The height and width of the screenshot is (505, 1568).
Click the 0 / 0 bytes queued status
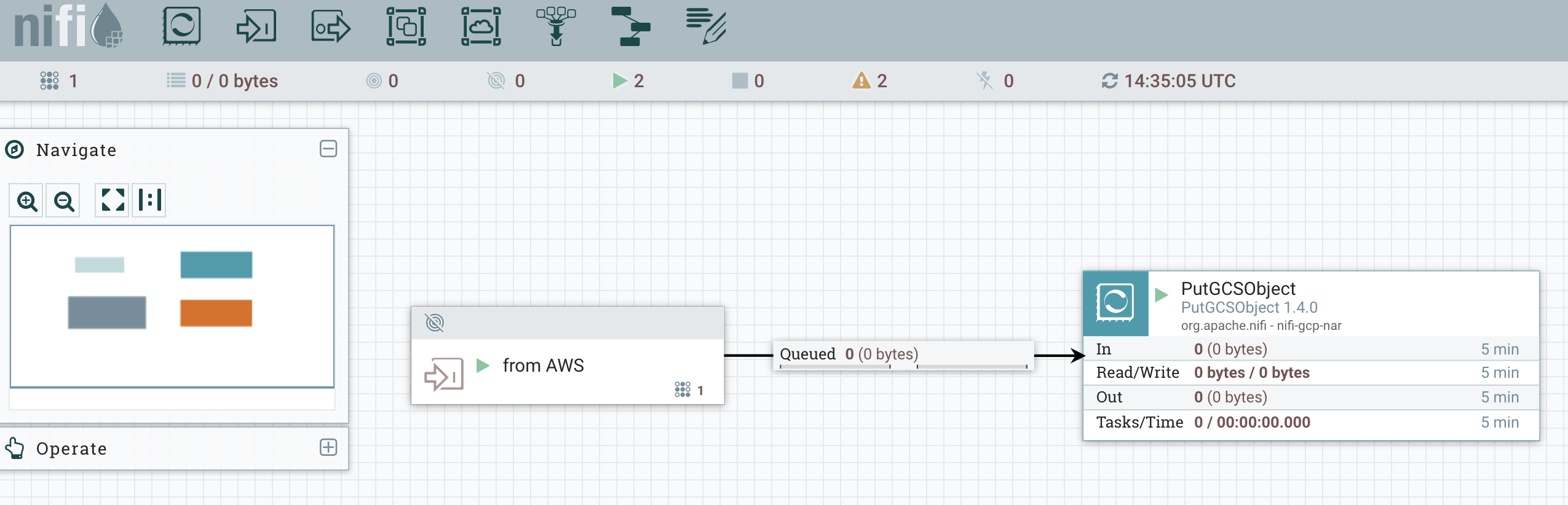pos(235,81)
